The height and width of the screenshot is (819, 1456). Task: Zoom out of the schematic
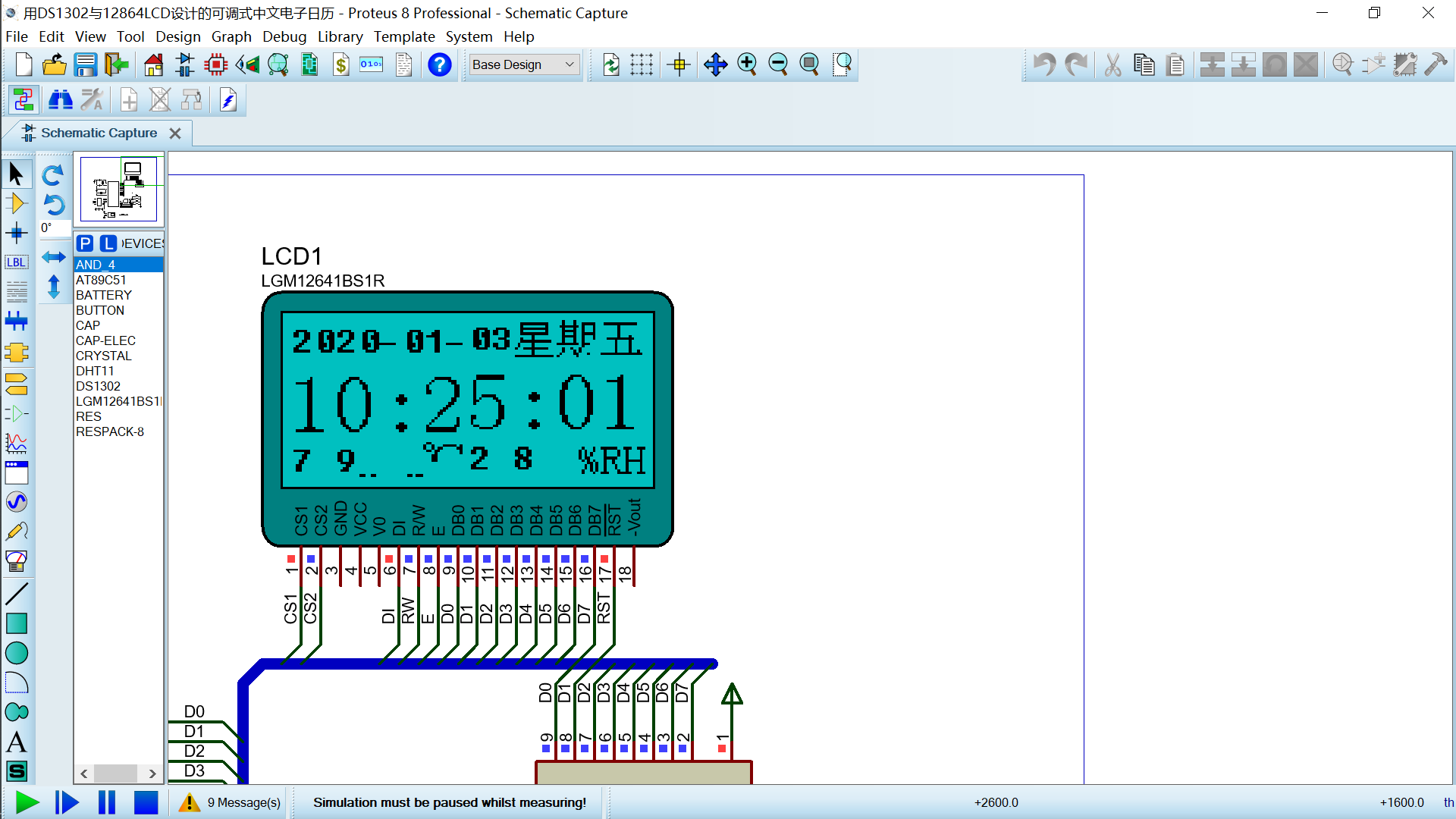(778, 64)
